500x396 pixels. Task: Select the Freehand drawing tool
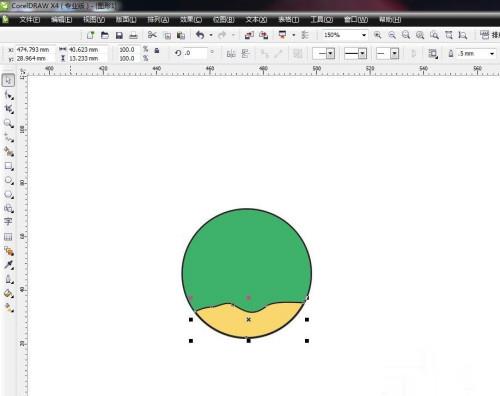click(8, 137)
